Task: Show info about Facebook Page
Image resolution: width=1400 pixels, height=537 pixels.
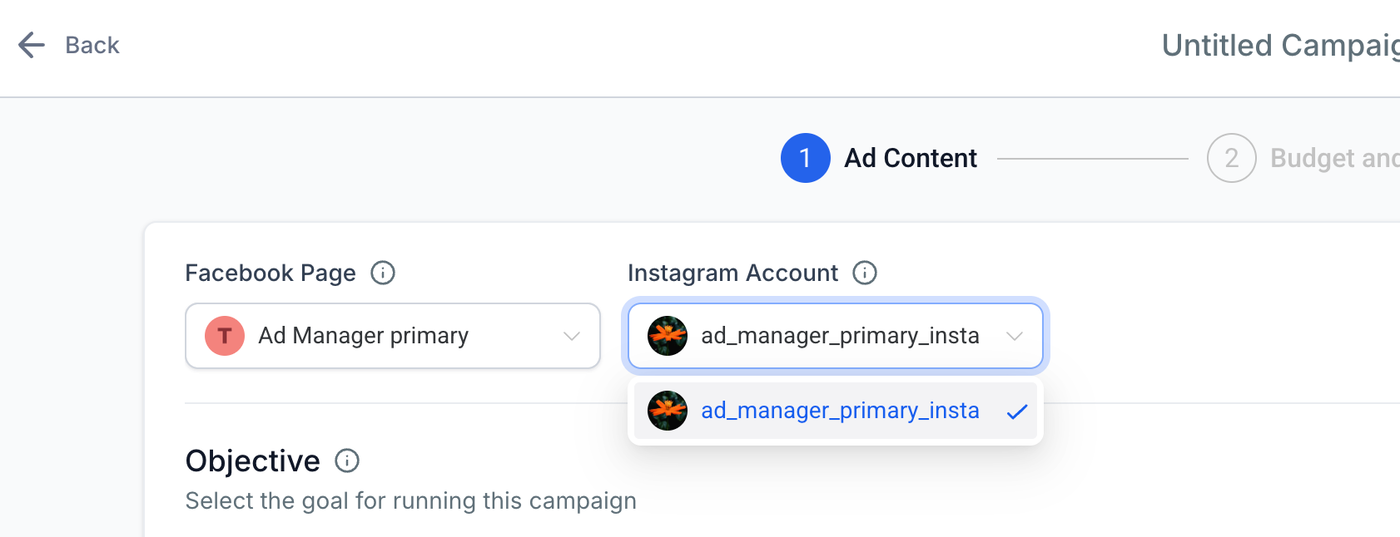Action: [382, 273]
